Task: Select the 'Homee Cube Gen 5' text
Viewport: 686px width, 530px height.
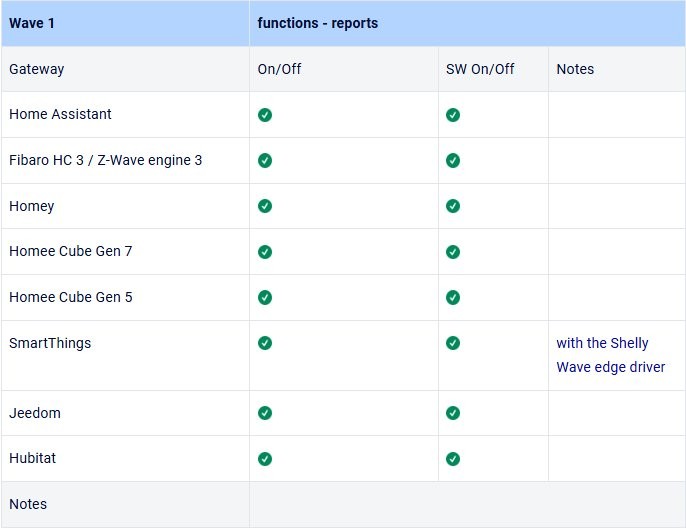Action: coord(70,297)
